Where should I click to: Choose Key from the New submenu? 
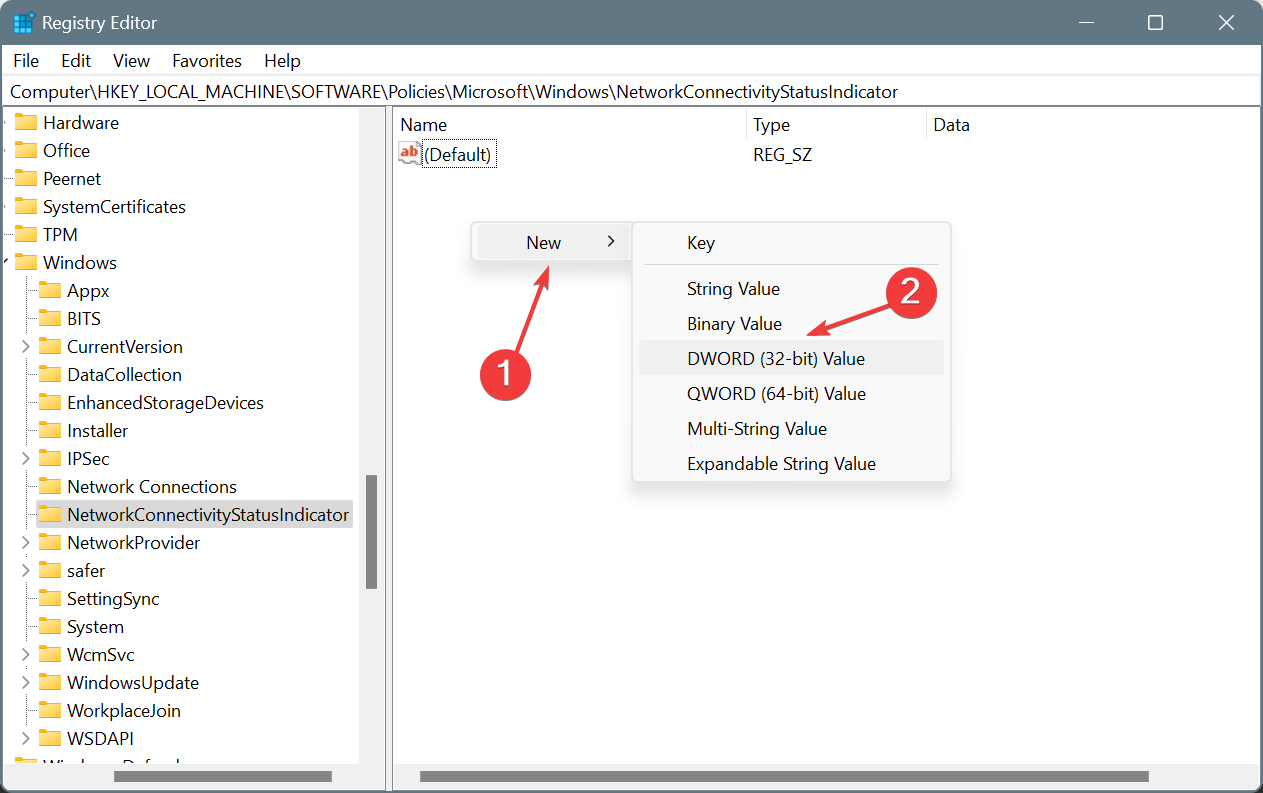[x=791, y=243]
